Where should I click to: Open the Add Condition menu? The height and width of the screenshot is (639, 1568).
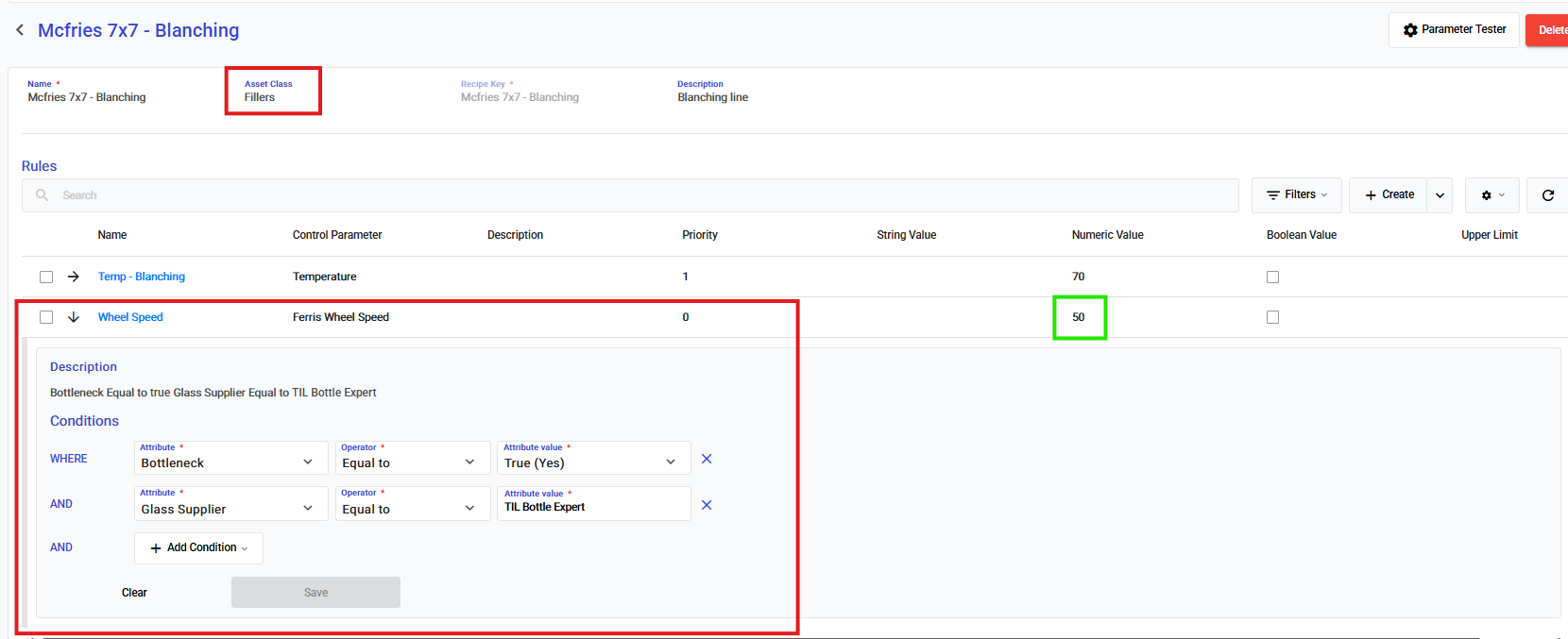point(198,547)
